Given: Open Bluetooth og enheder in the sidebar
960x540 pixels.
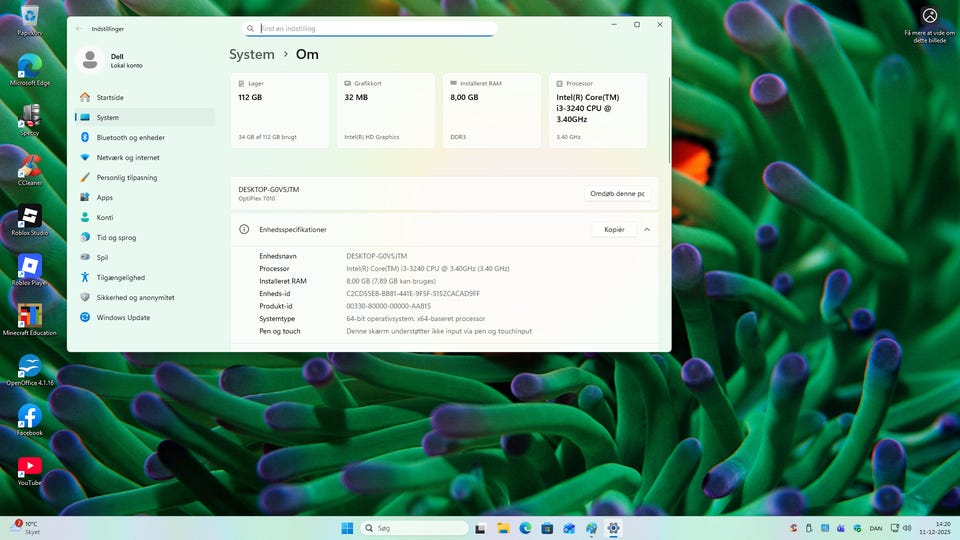Looking at the screenshot, I should [130, 138].
